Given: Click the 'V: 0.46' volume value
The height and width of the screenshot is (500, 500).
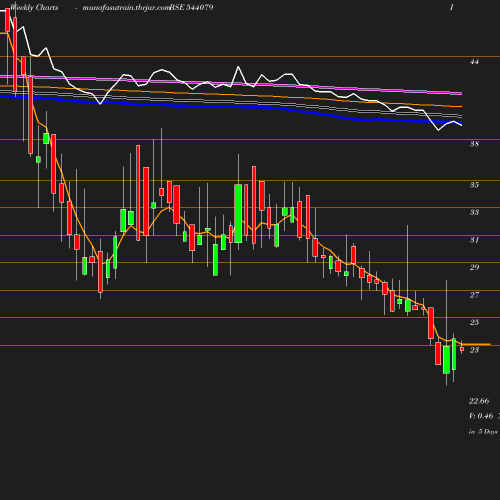Looking at the screenshot, I should pyautogui.click(x=481, y=416).
